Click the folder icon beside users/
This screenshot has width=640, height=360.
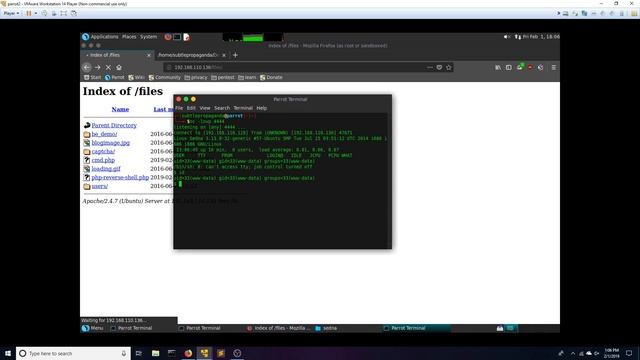(87, 187)
